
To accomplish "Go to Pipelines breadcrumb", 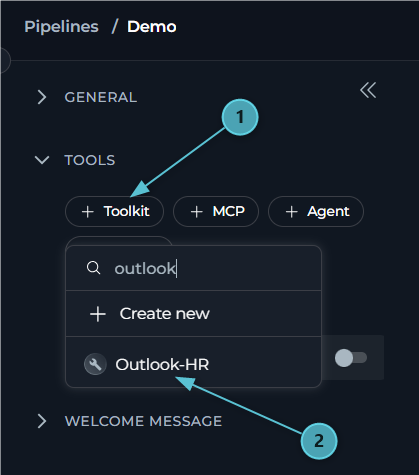I will click(61, 27).
